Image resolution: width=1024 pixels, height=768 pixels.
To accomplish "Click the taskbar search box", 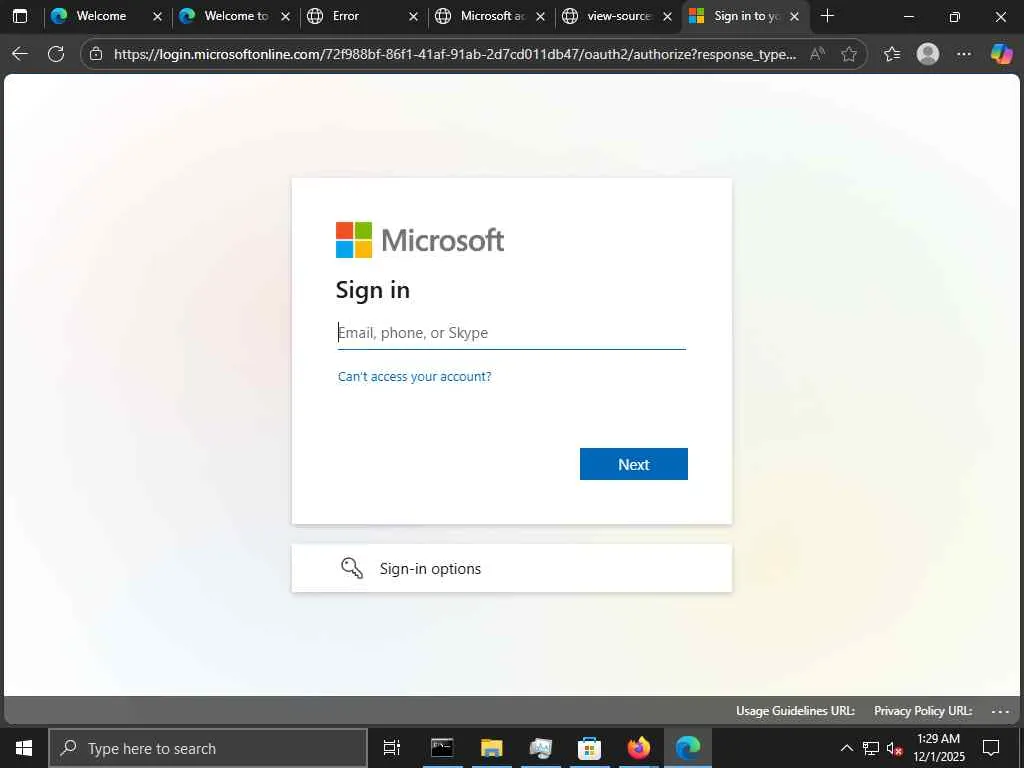I will pos(208,748).
